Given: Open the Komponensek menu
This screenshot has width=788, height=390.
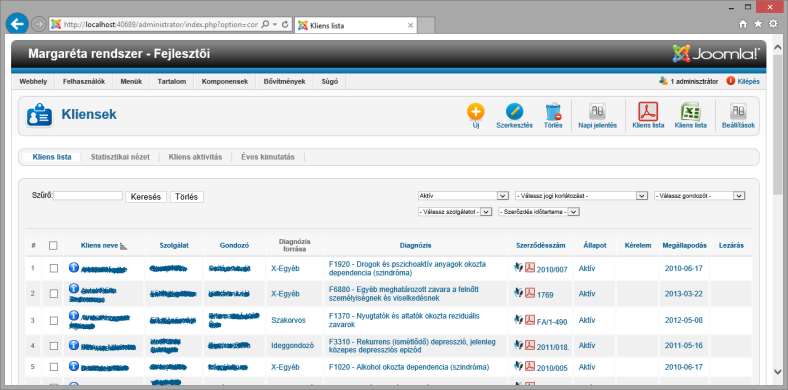Looking at the screenshot, I should click(x=225, y=81).
